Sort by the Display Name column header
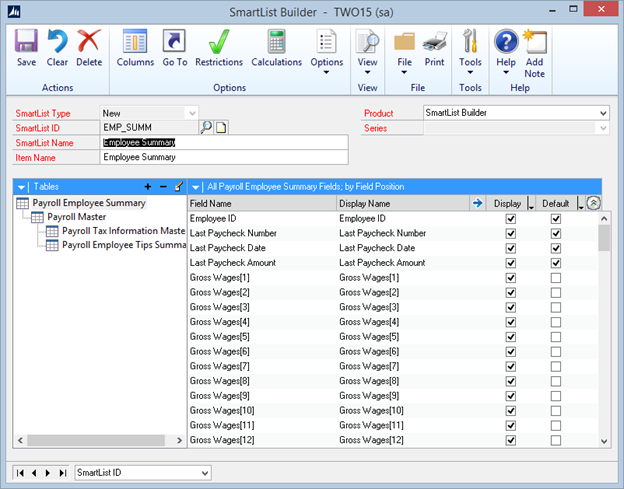Viewport: 624px width, 489px height. coord(403,203)
